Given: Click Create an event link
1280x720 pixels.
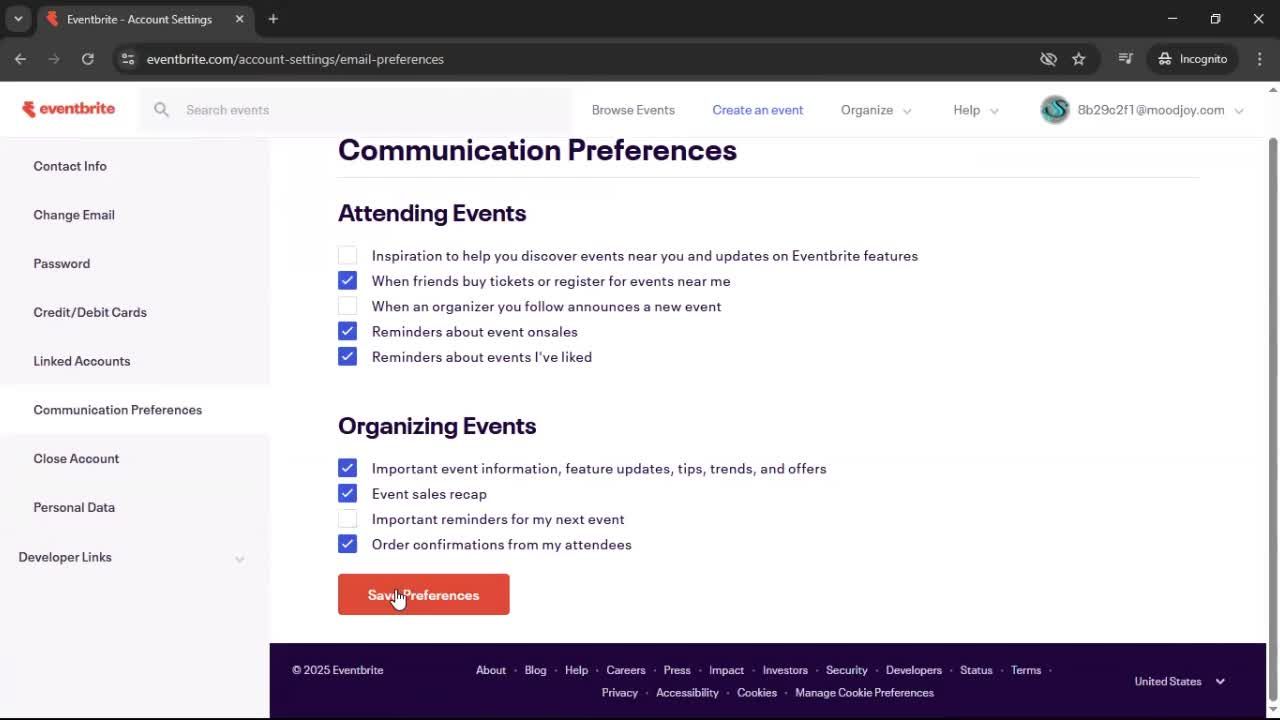Looking at the screenshot, I should click(x=758, y=110).
